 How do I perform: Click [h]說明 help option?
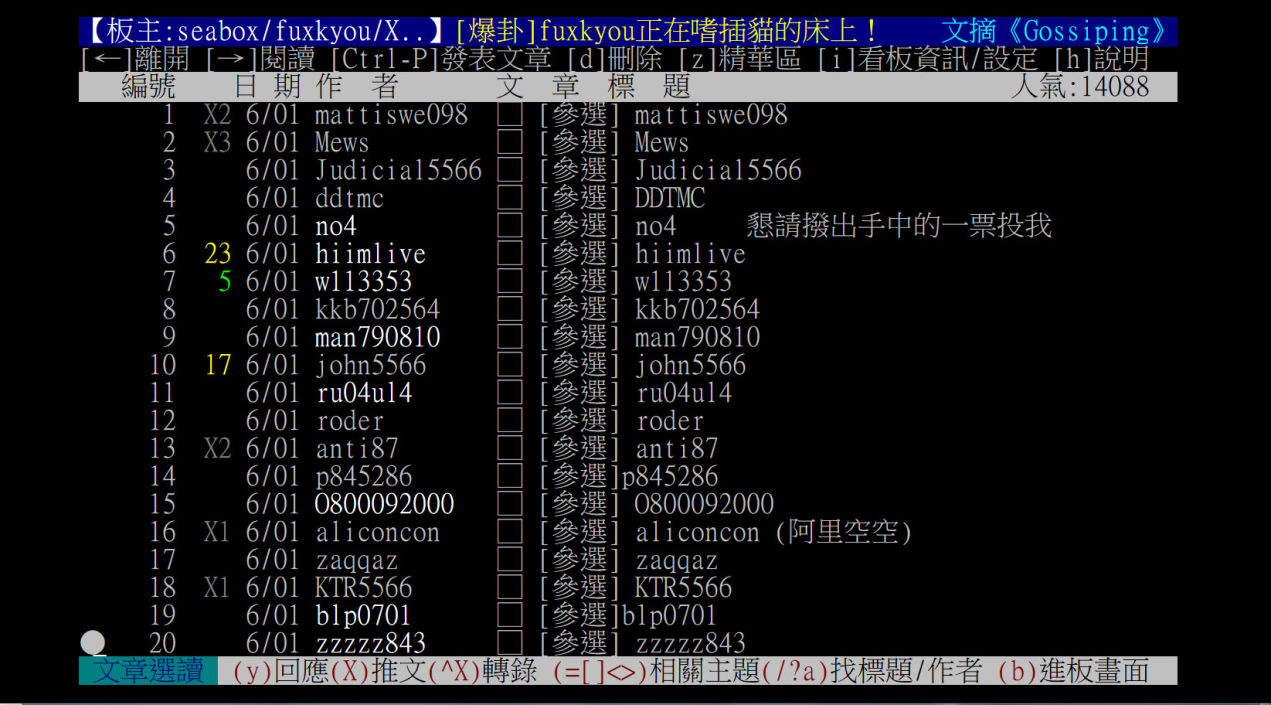(x=1100, y=59)
